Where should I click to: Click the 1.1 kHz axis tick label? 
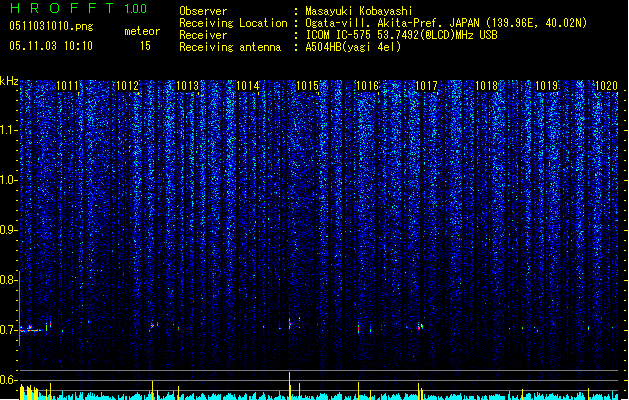pos(9,130)
